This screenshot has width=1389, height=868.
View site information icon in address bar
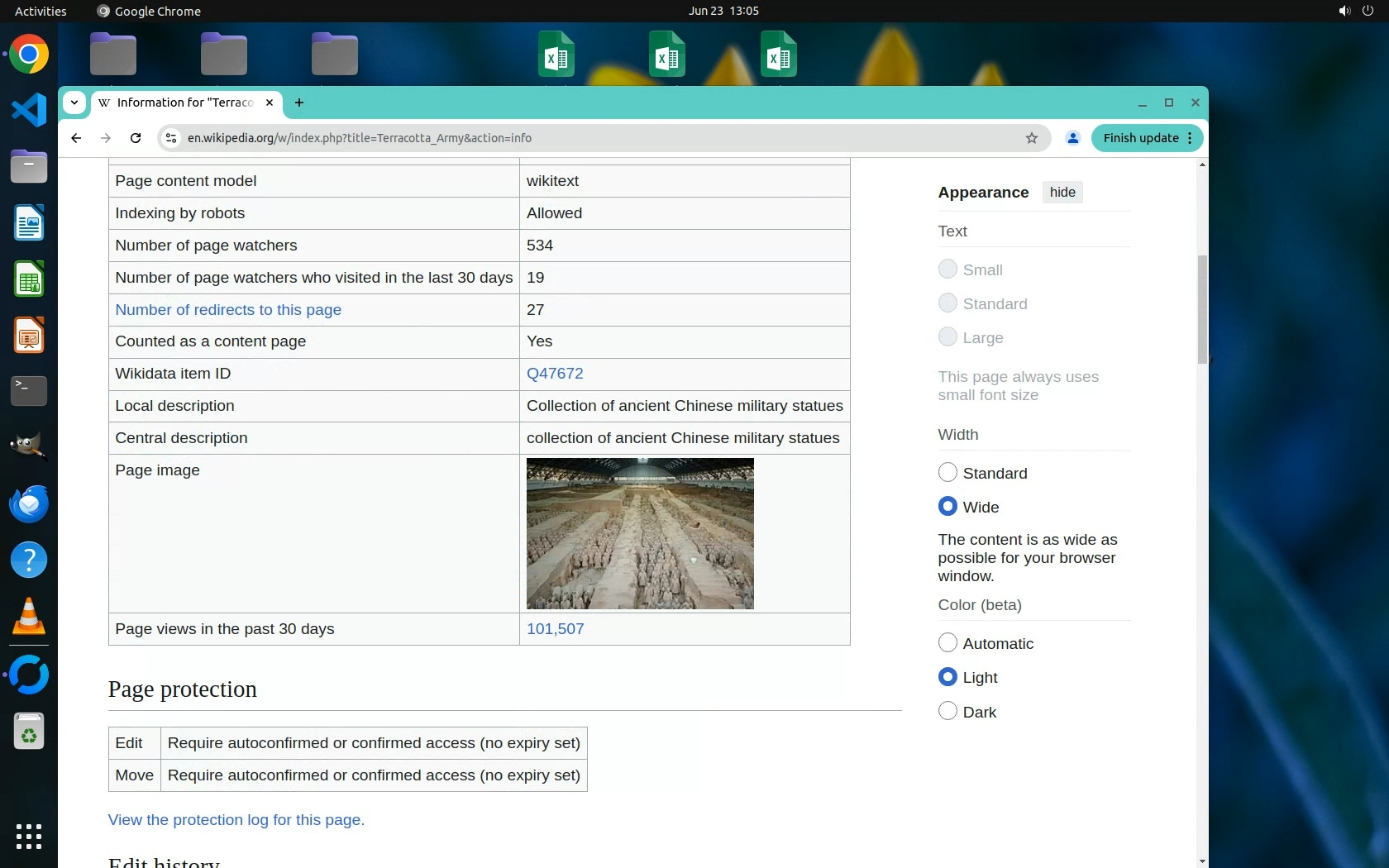tap(171, 138)
